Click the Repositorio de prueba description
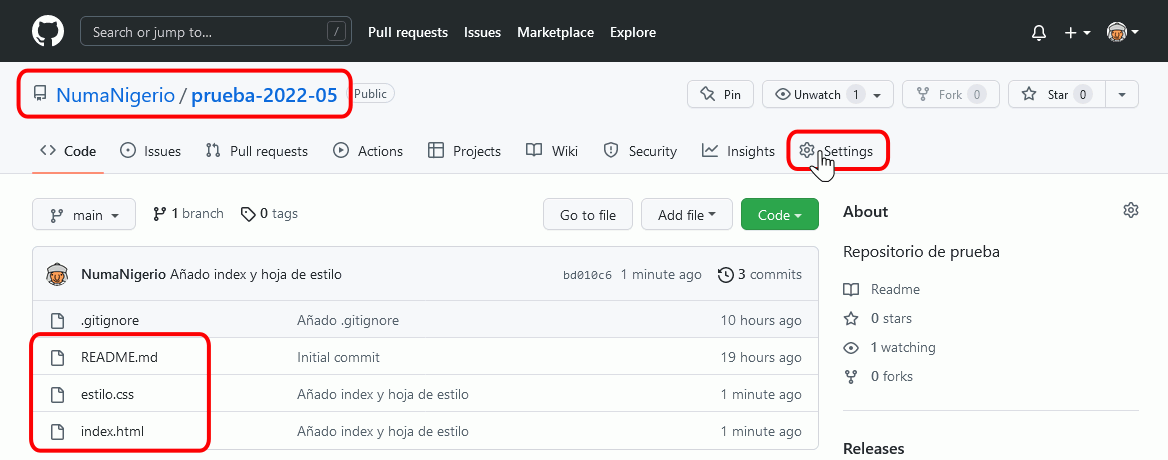This screenshot has width=1168, height=460. tap(921, 252)
